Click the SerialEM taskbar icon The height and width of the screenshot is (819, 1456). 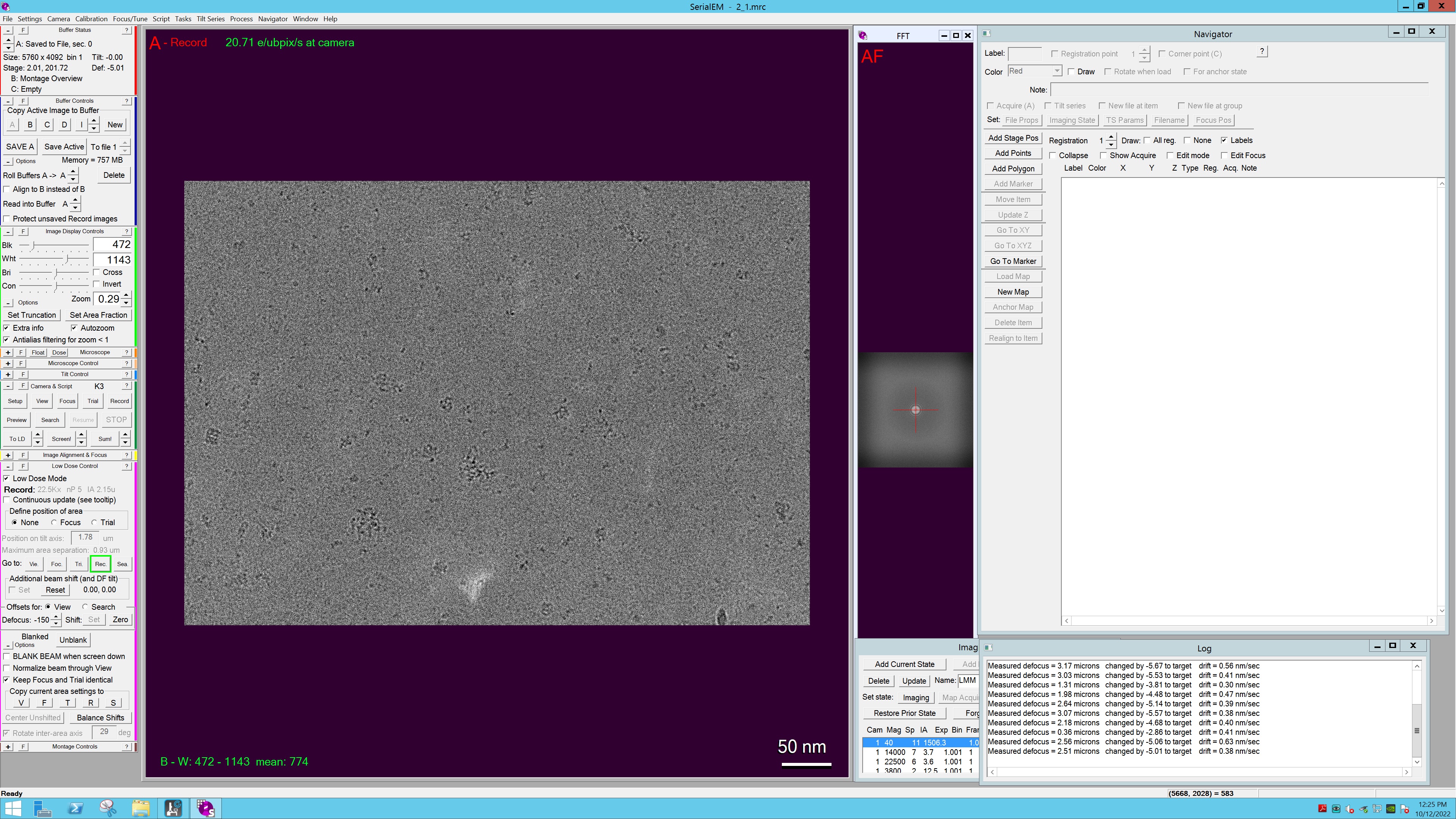(x=206, y=809)
